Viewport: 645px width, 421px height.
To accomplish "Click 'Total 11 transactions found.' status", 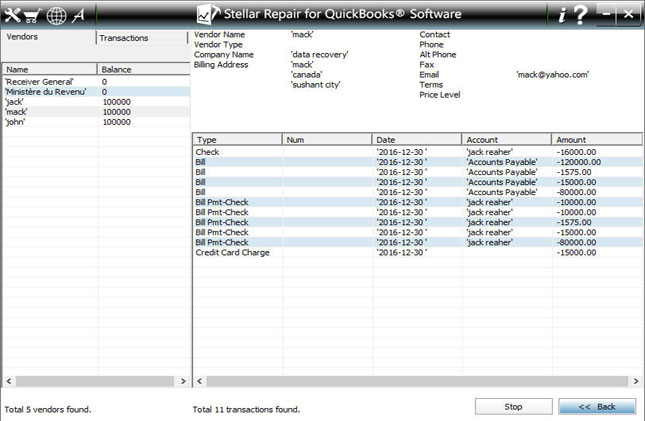I will pos(246,409).
